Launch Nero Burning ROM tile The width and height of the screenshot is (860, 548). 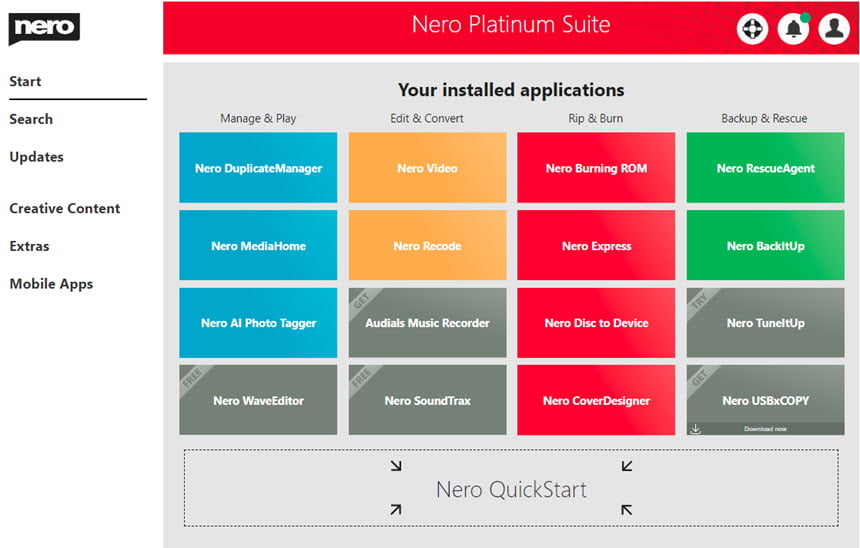click(x=596, y=167)
